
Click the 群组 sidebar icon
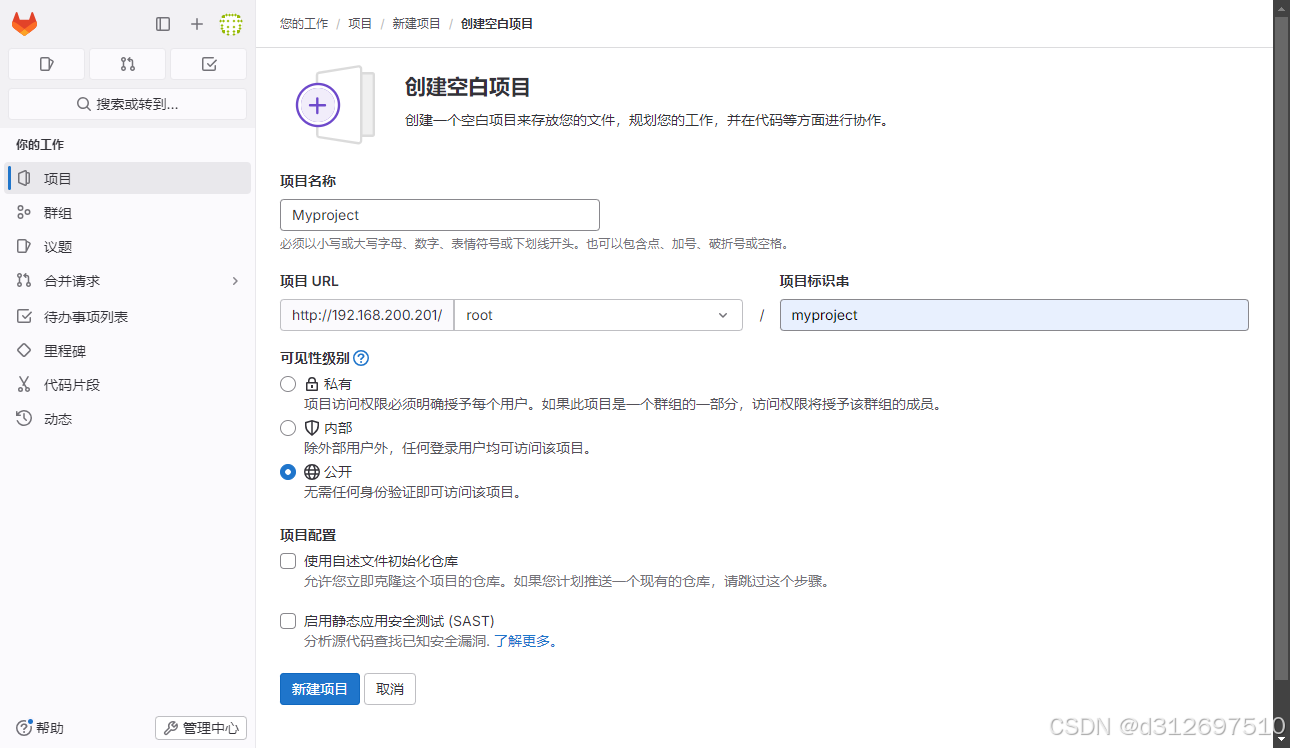pyautogui.click(x=24, y=212)
